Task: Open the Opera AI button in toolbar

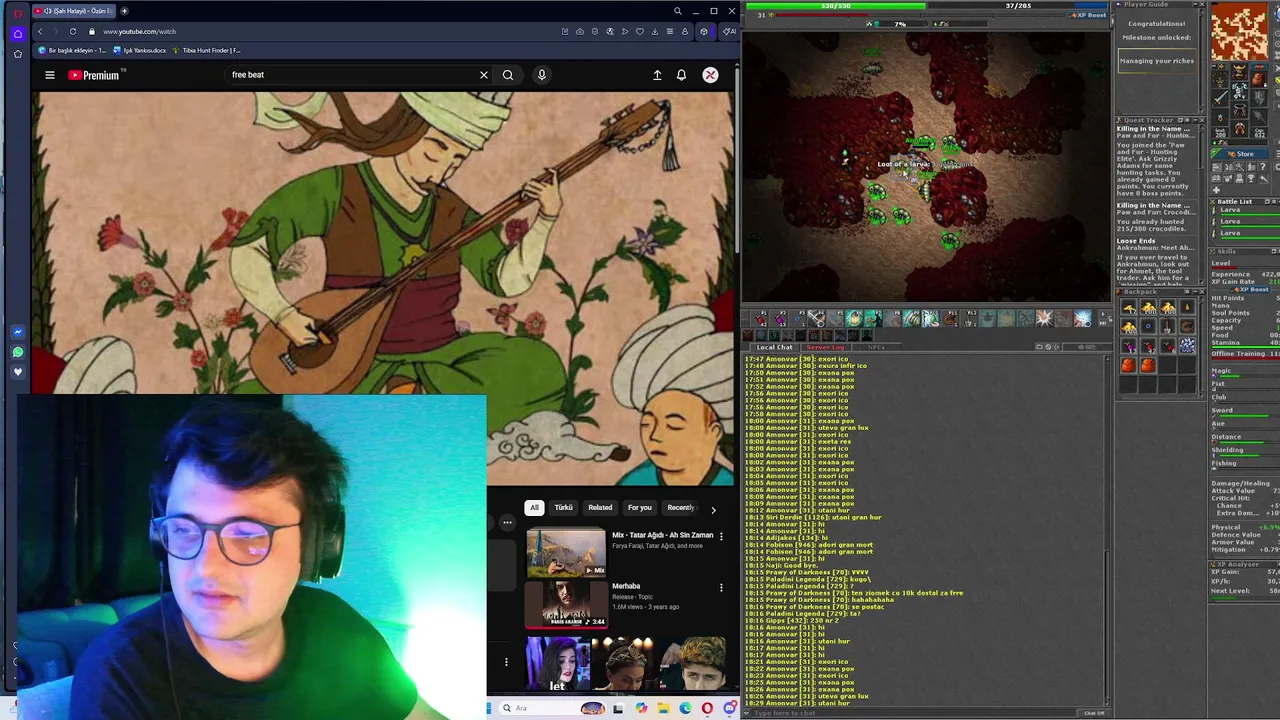Action: [730, 32]
